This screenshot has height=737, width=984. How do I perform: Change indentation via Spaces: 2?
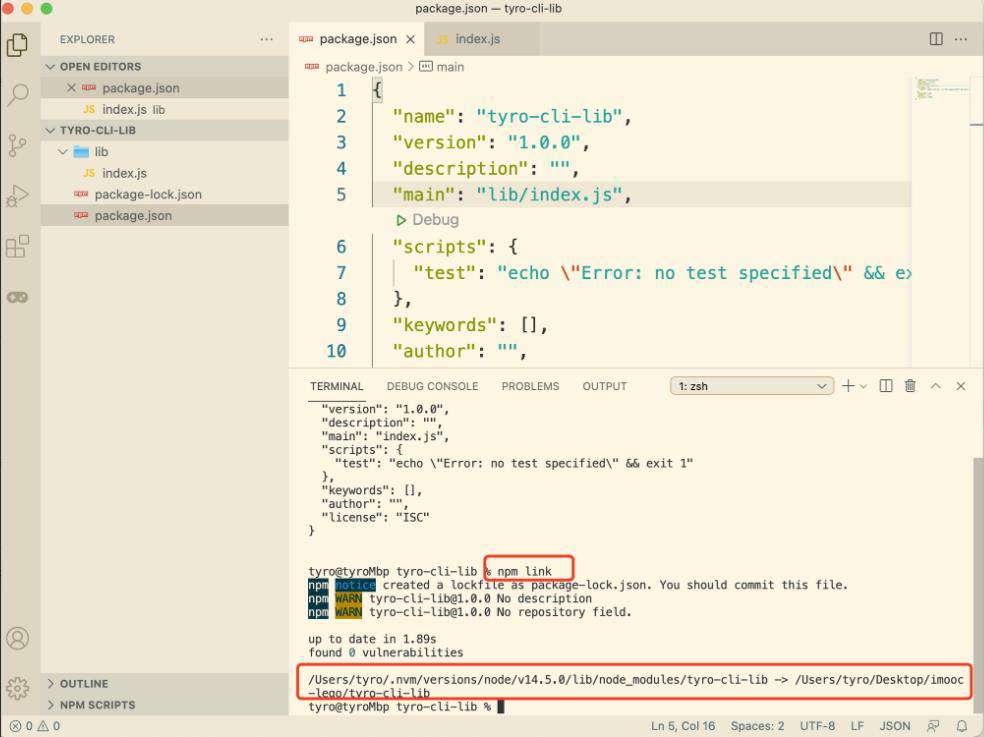point(757,726)
